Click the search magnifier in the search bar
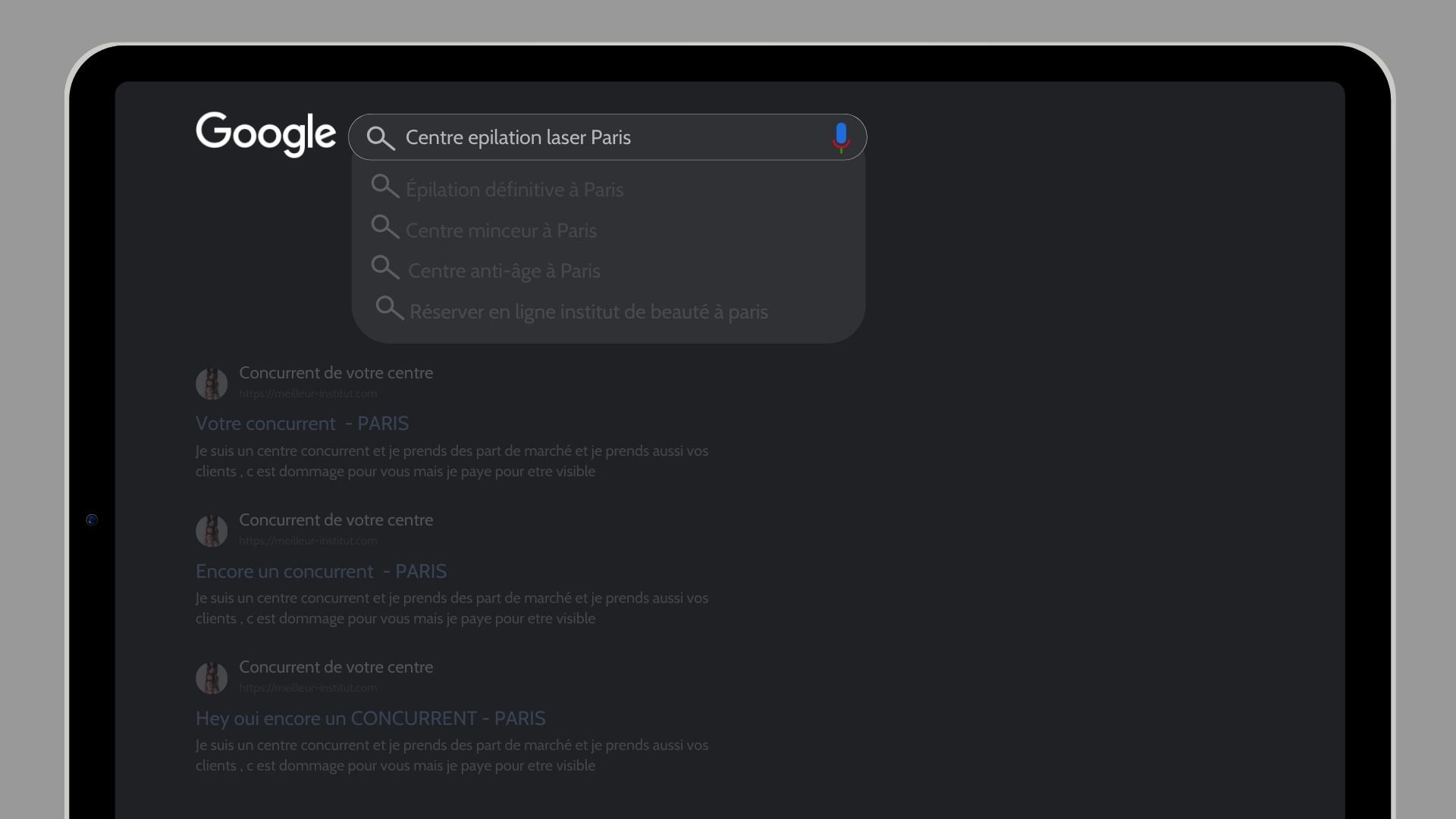The width and height of the screenshot is (1456, 819). point(380,138)
